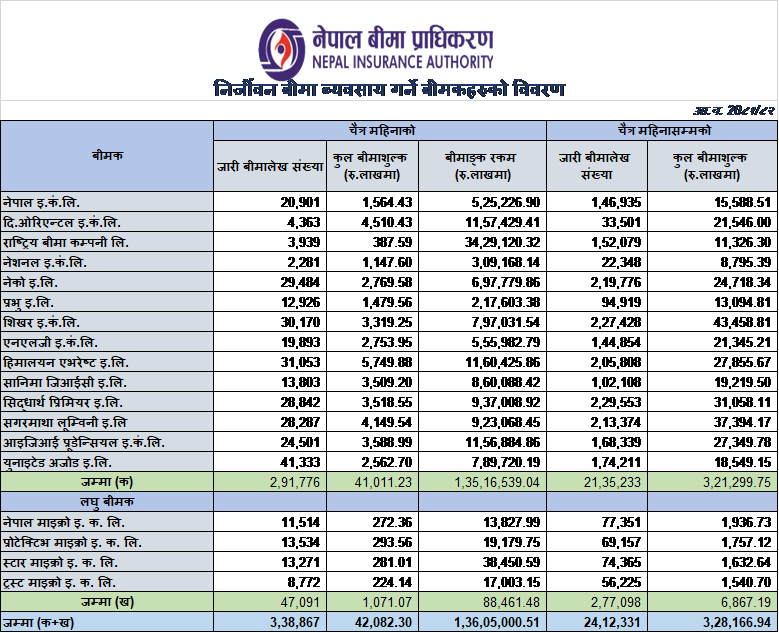Click the value 20,901

point(300,202)
